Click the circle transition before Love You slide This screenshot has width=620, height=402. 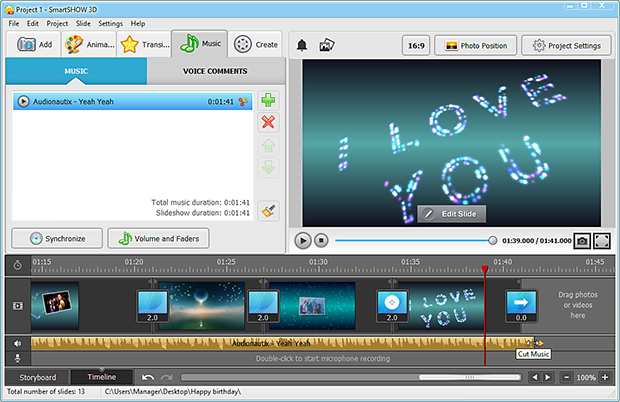pyautogui.click(x=392, y=306)
